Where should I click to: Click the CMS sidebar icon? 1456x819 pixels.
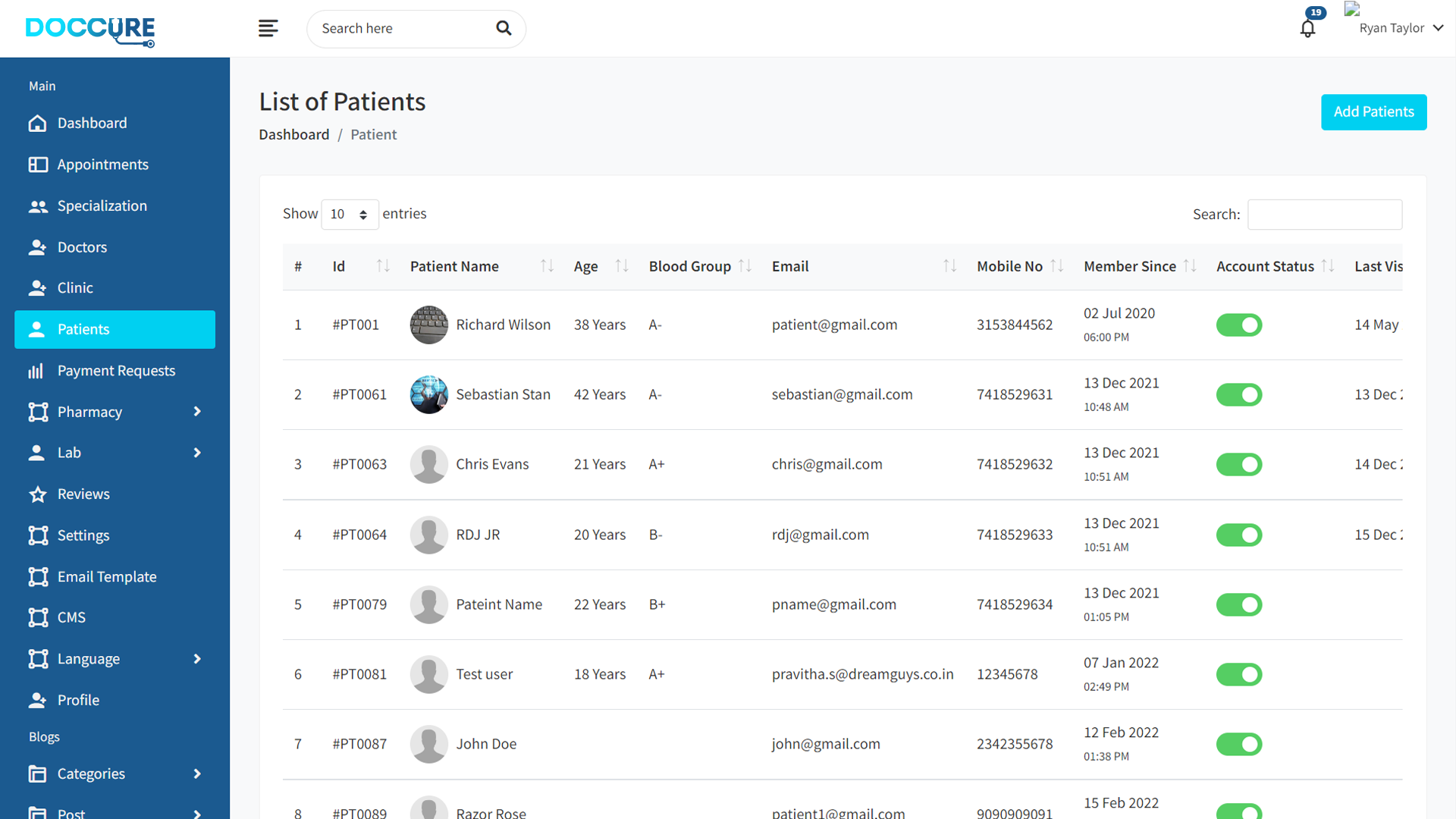(x=38, y=617)
